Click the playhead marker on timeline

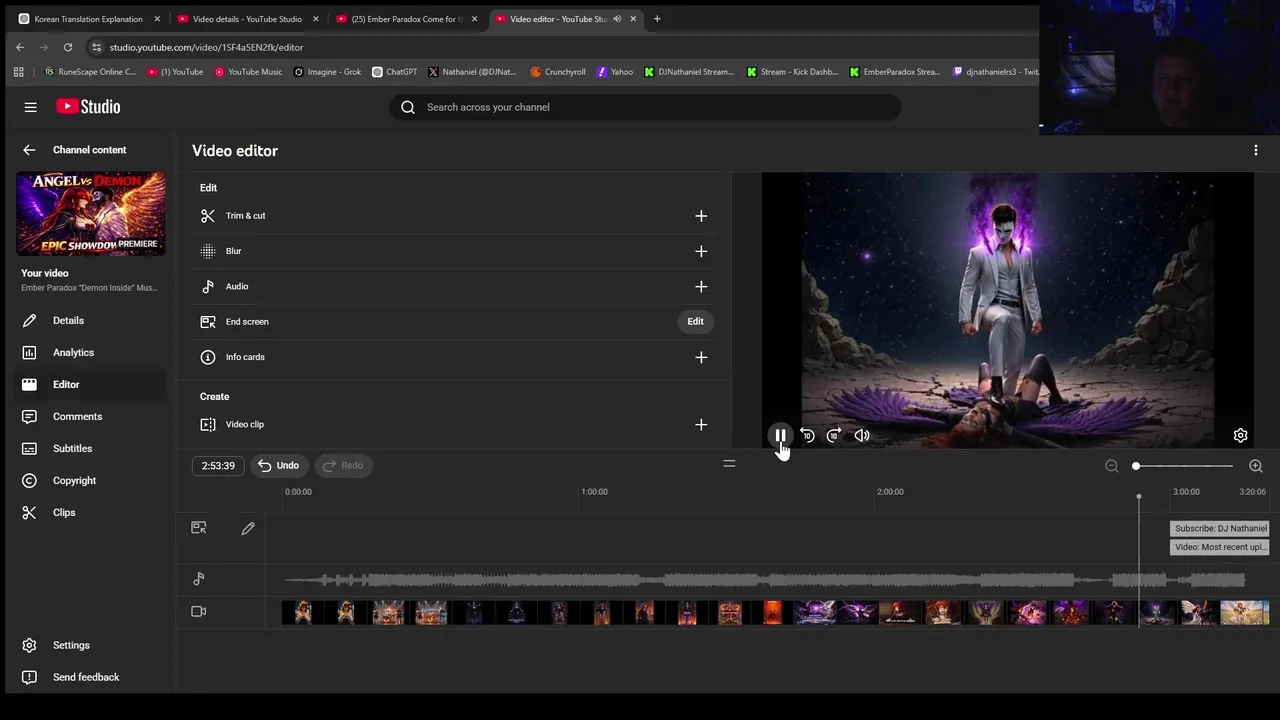pos(1138,497)
